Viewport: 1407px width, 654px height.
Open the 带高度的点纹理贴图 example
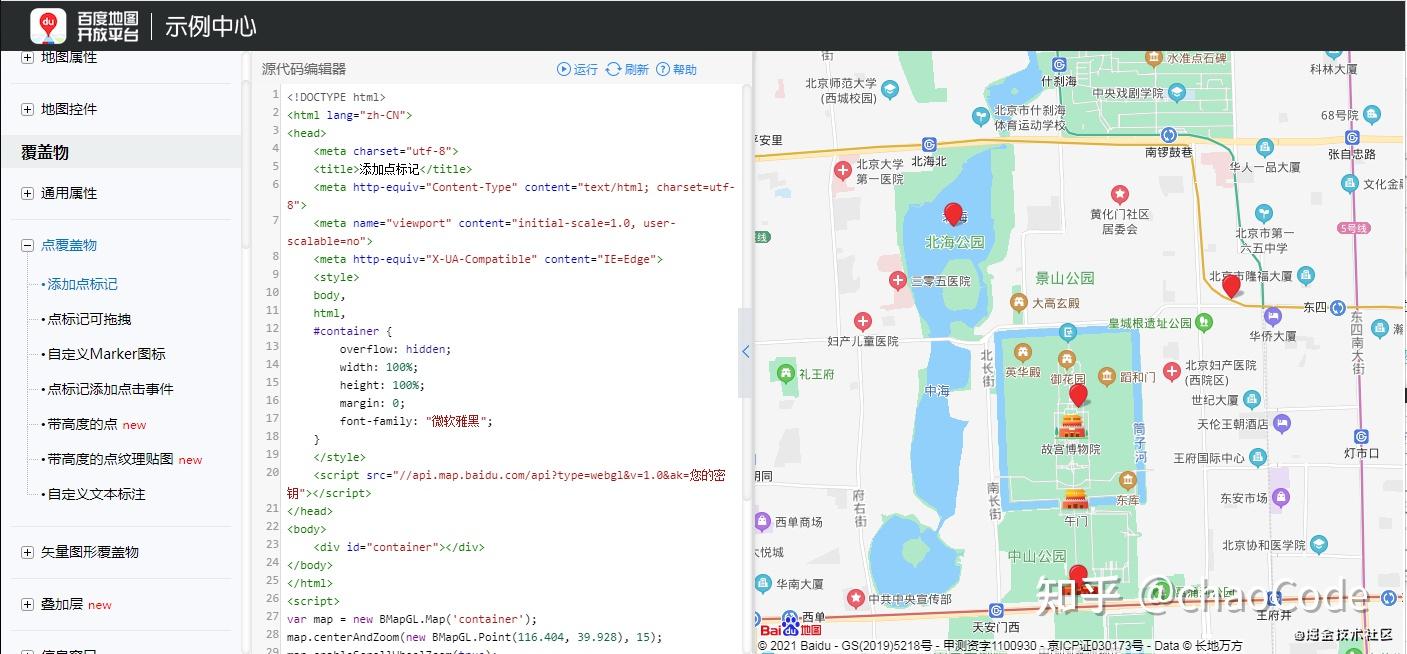pyautogui.click(x=110, y=459)
